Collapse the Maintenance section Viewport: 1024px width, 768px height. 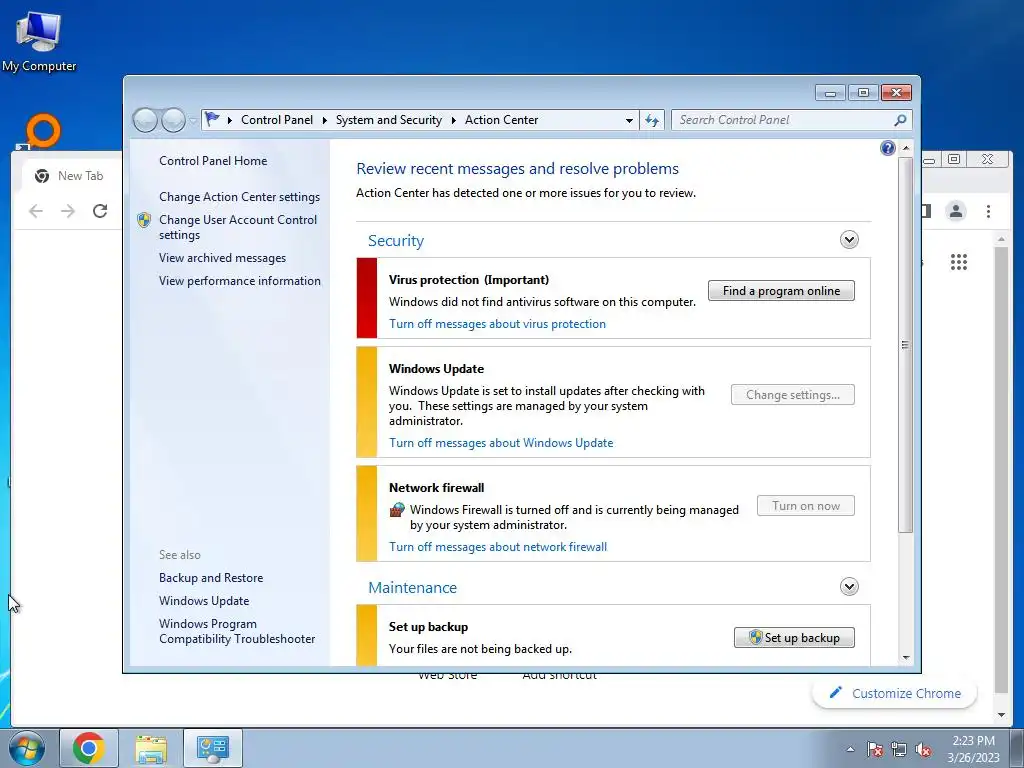849,586
